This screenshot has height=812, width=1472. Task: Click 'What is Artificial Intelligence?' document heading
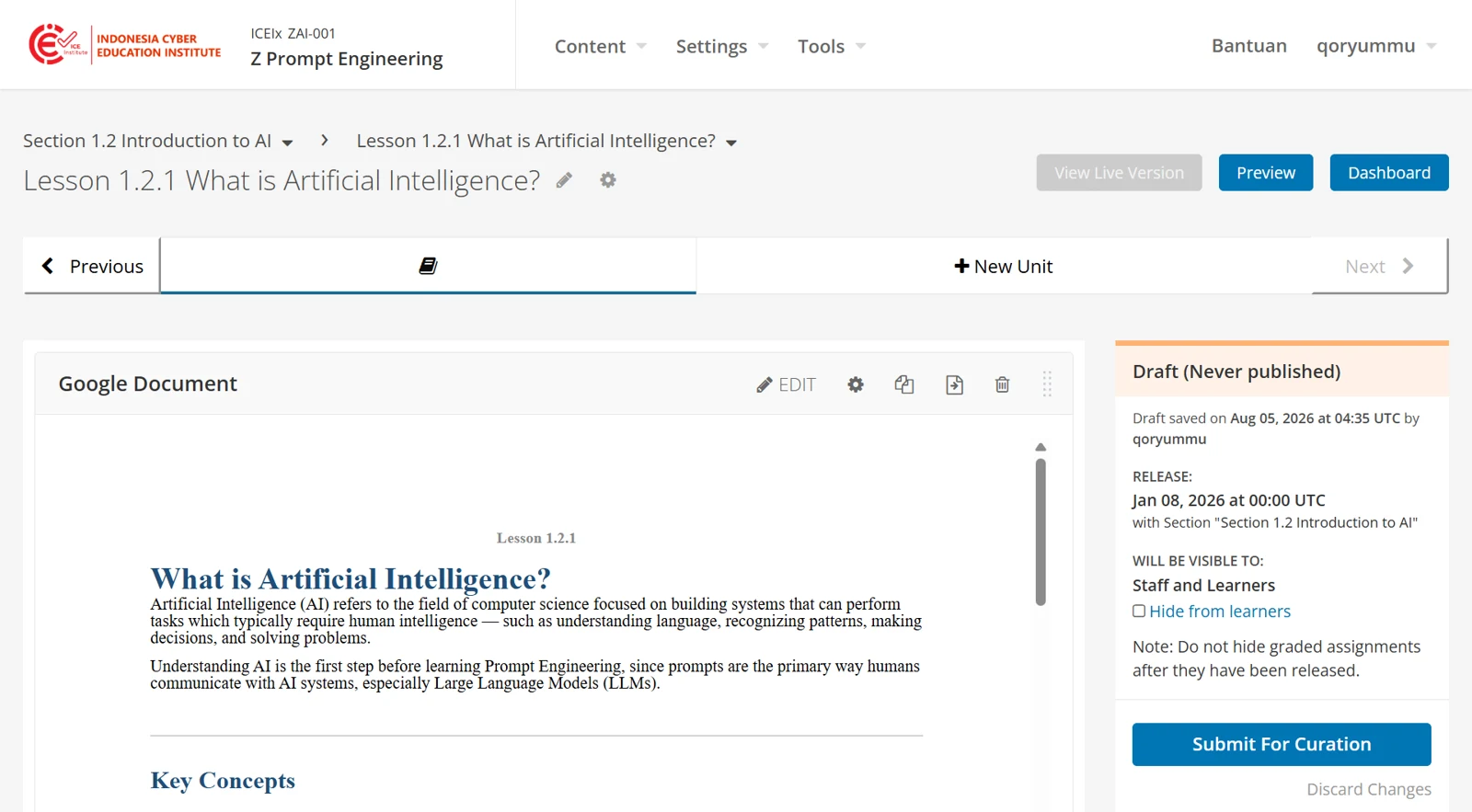351,578
